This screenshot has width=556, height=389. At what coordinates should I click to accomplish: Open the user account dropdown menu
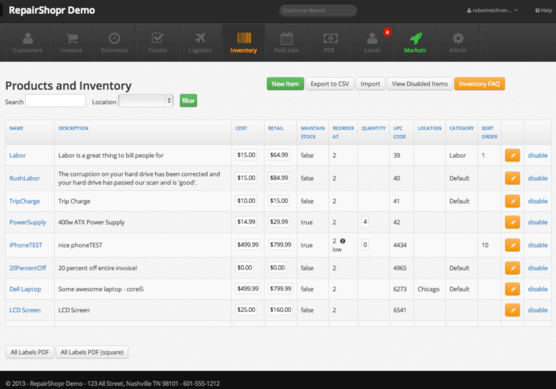[x=492, y=11]
